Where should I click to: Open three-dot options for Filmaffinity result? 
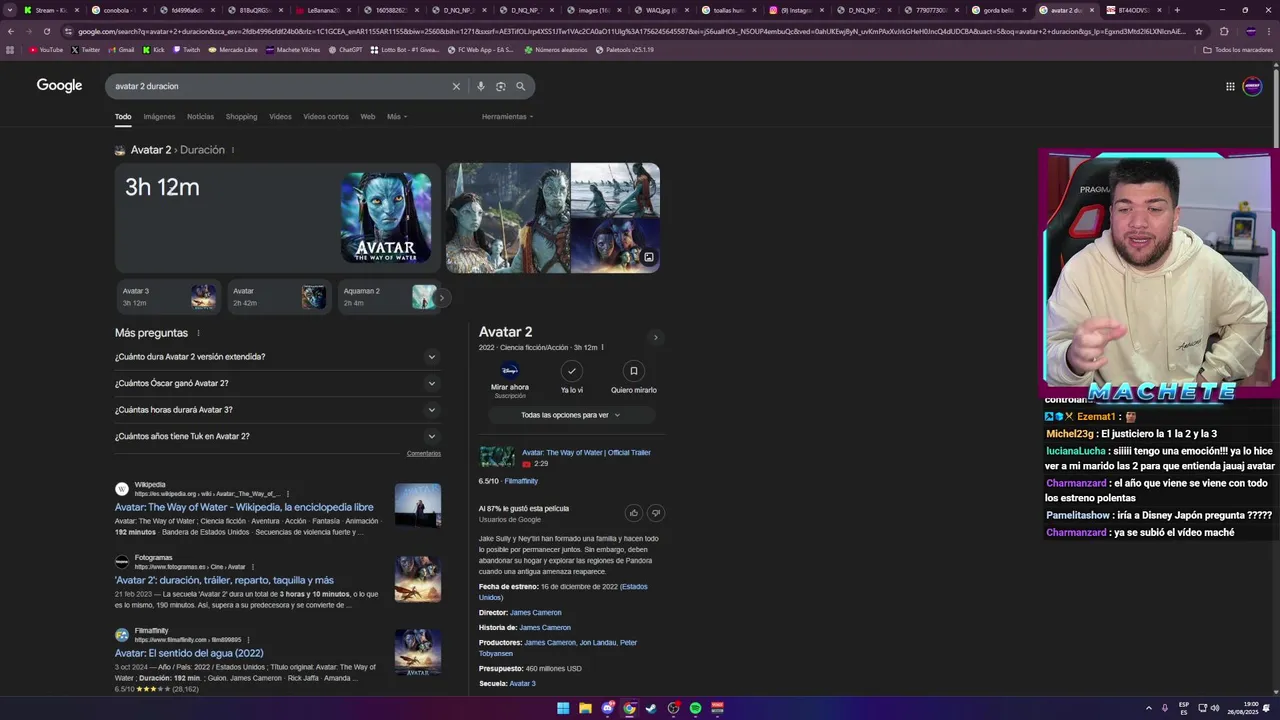[248, 640]
